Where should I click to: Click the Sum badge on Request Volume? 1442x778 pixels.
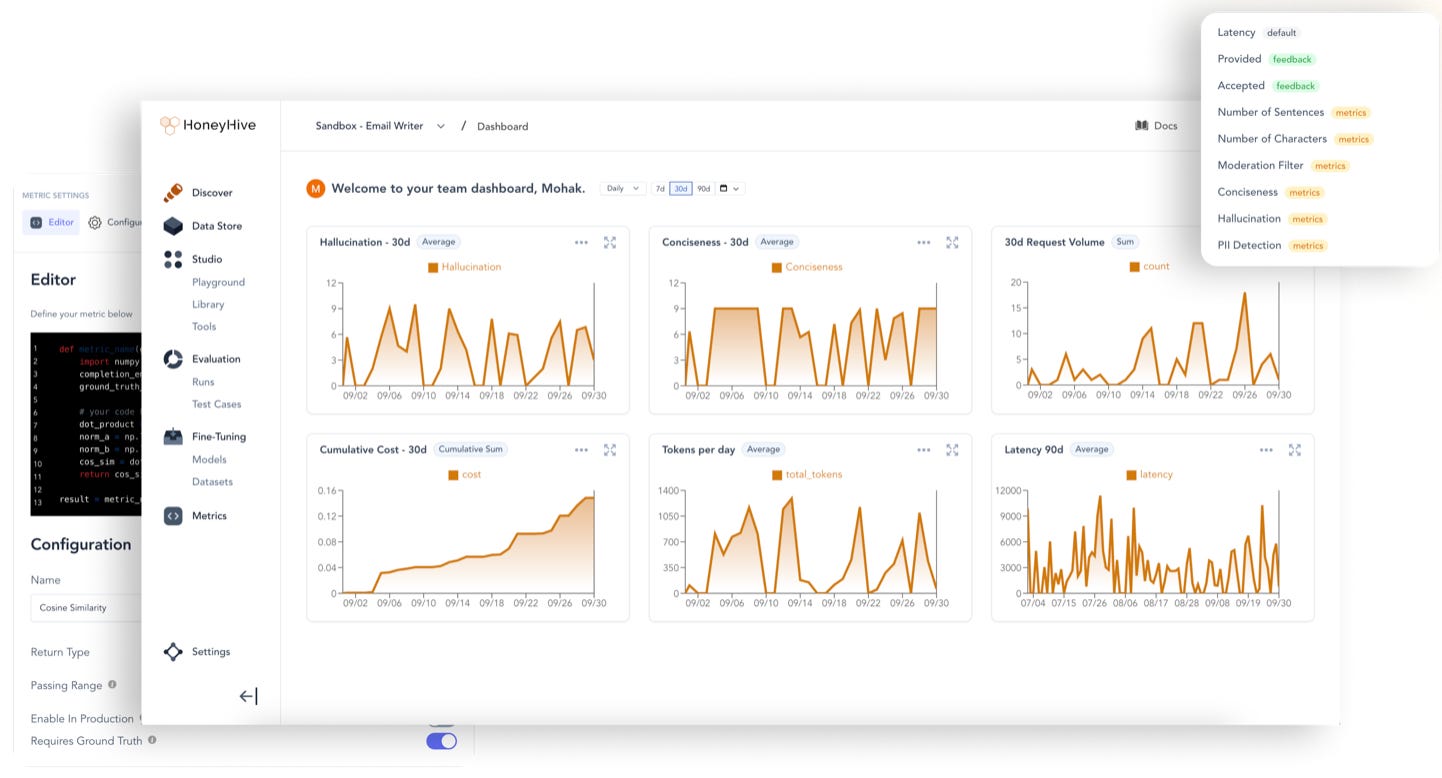pyautogui.click(x=1125, y=242)
